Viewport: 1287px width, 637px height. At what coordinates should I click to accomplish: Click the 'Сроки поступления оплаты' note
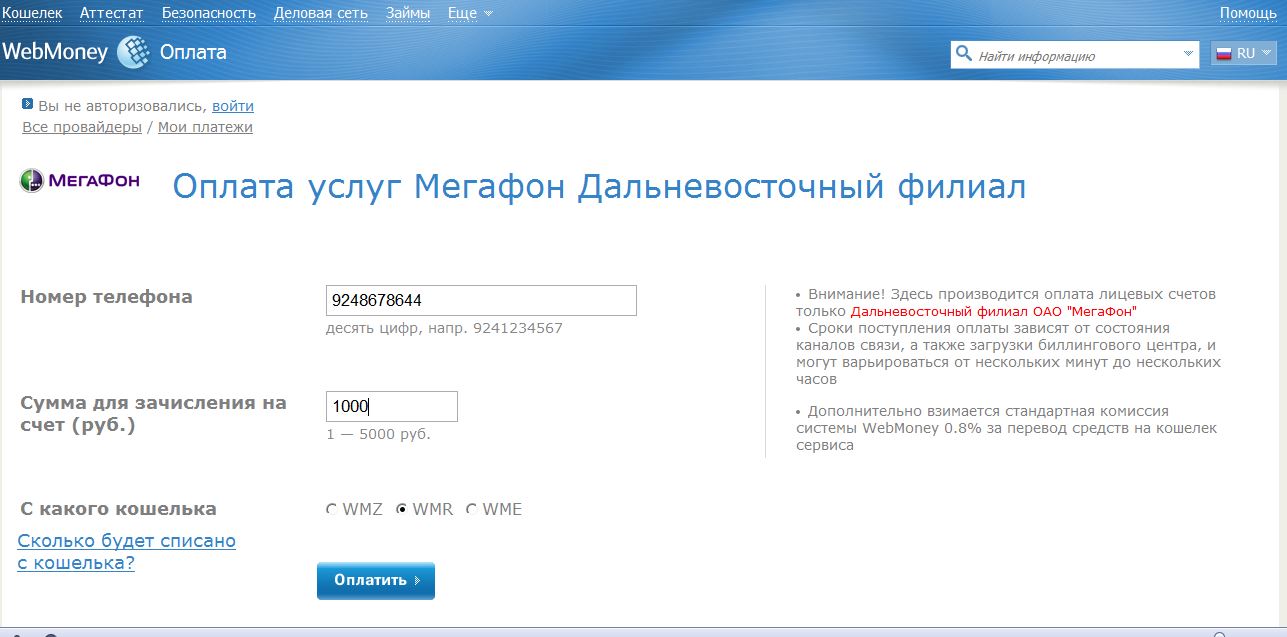(x=1008, y=354)
